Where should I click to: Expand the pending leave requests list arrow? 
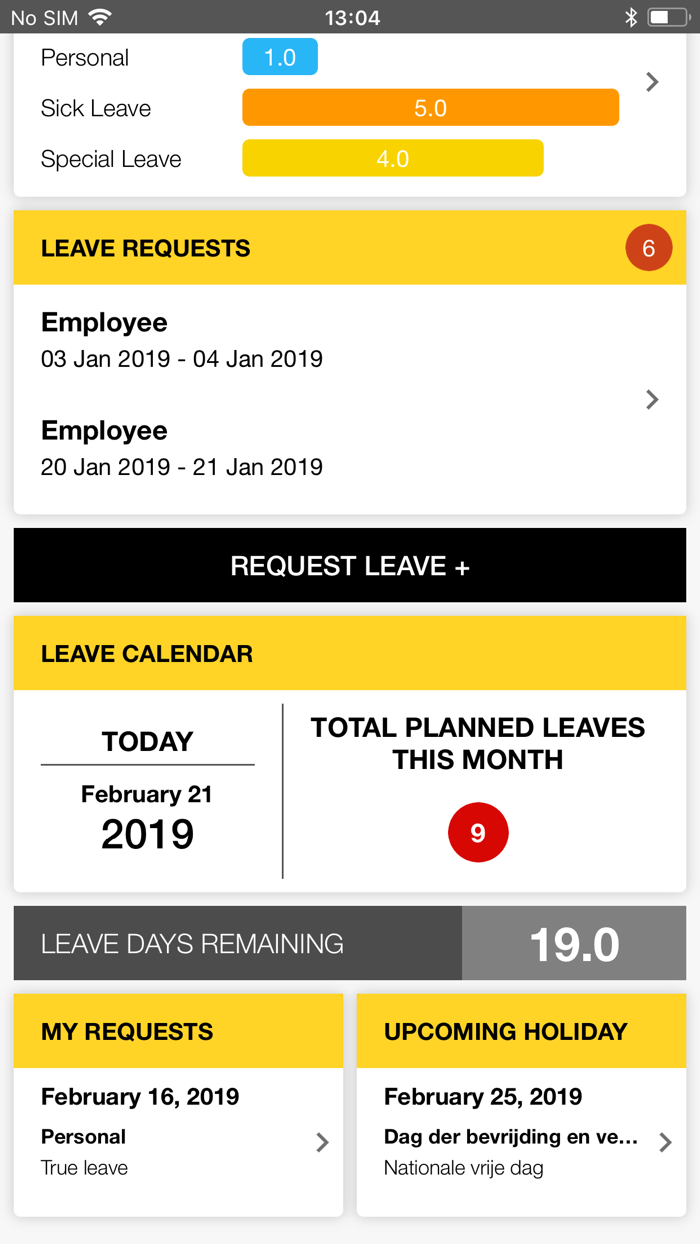click(652, 399)
